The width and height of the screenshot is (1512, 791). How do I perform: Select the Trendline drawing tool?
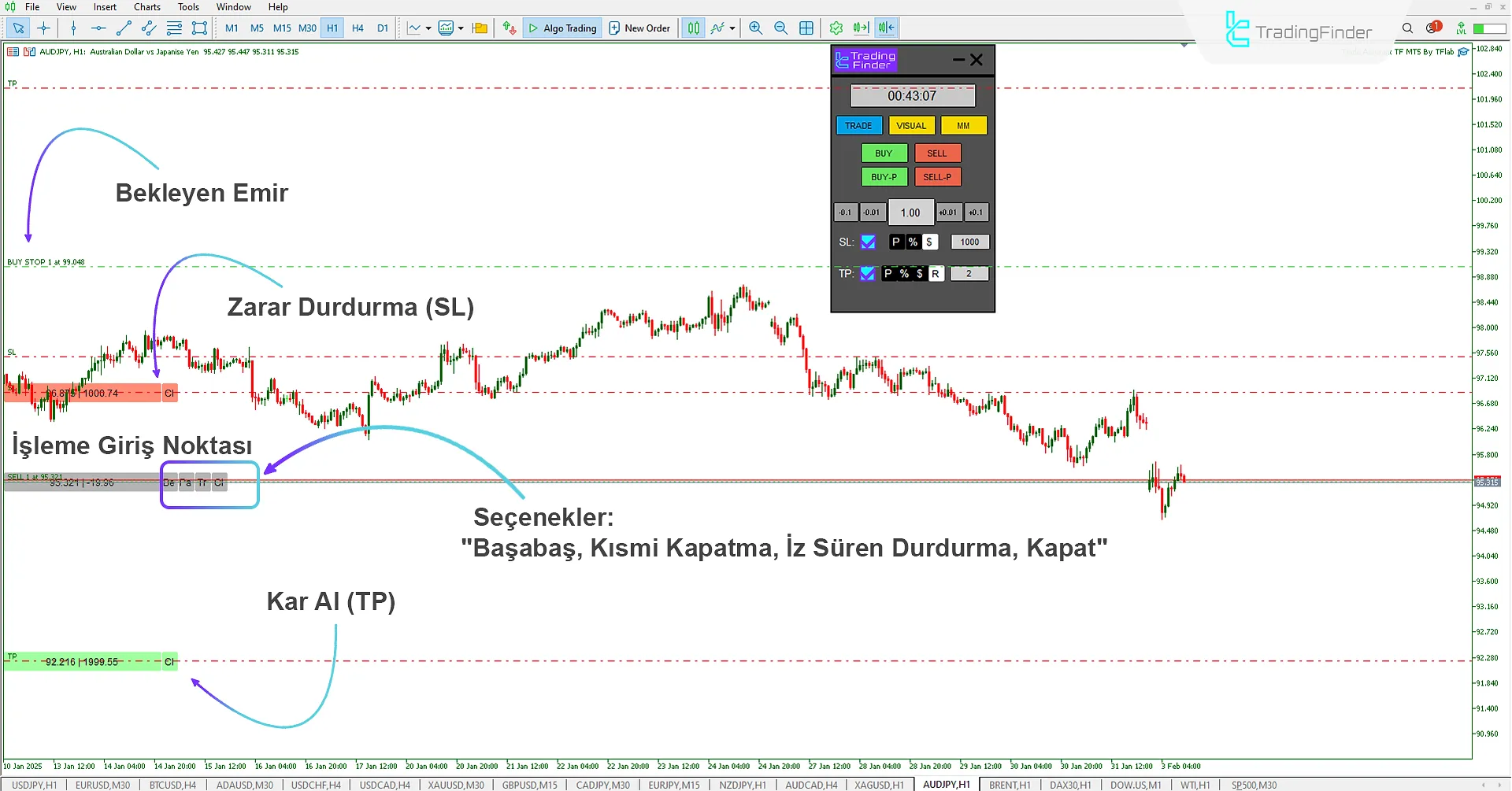pos(123,28)
